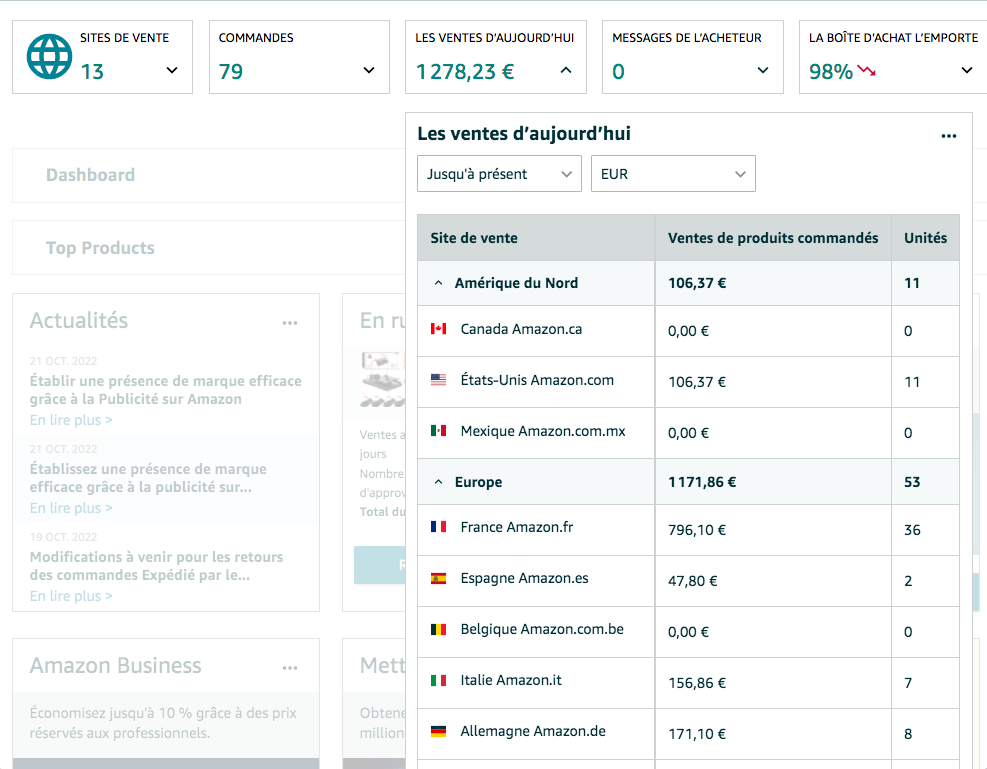Click the Mexico flag icon

[x=439, y=431]
